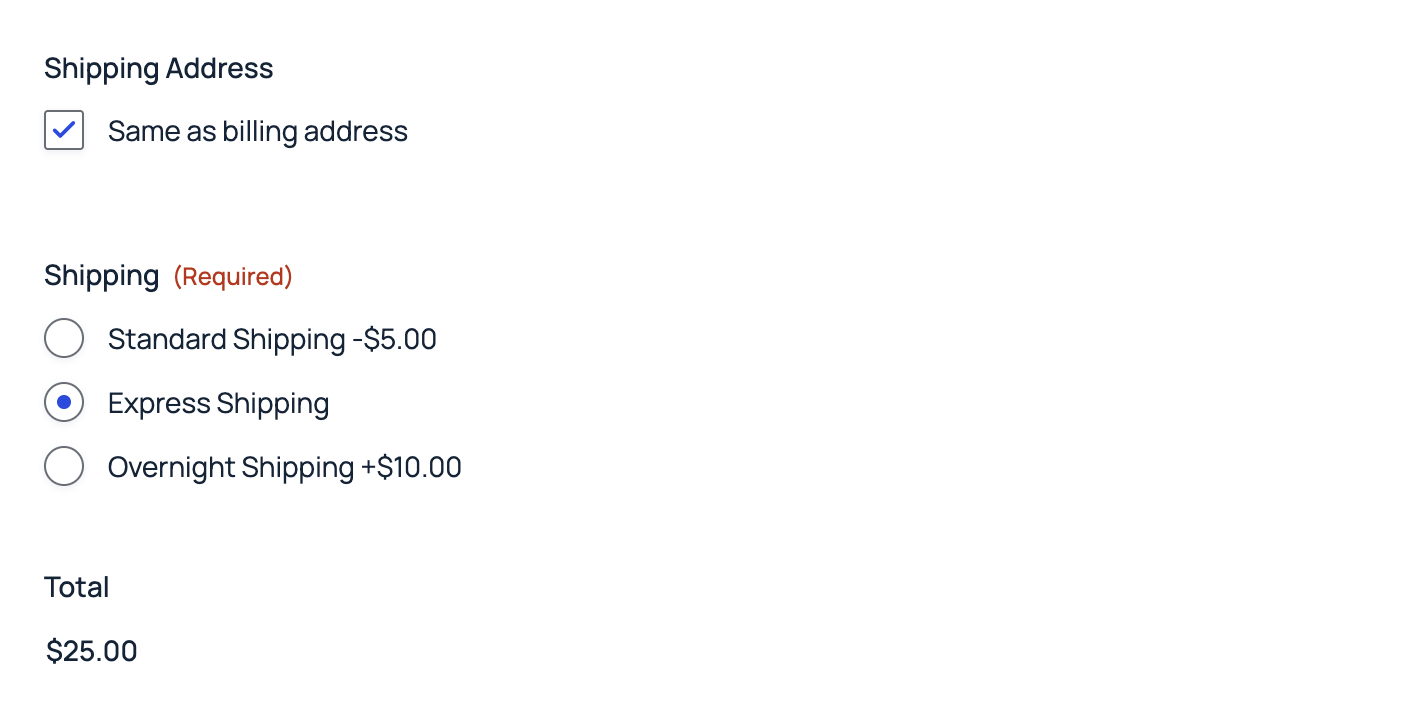The width and height of the screenshot is (1414, 714).
Task: Click the Overnight Shipping label text
Action: click(x=230, y=468)
